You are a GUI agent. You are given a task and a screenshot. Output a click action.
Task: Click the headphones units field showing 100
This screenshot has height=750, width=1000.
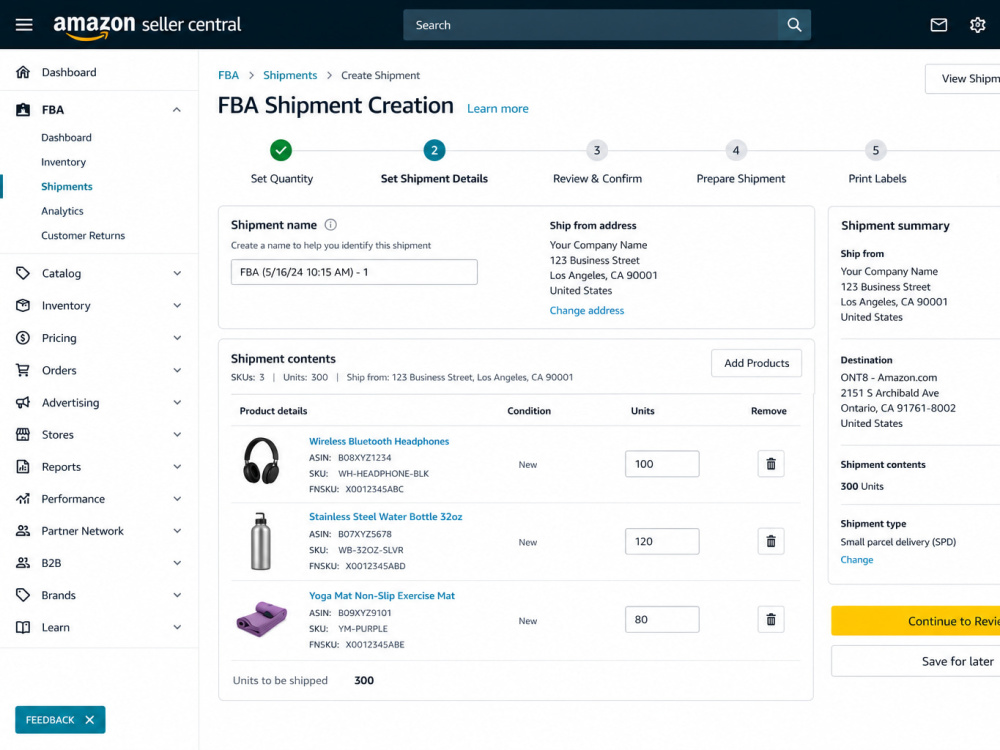(662, 464)
